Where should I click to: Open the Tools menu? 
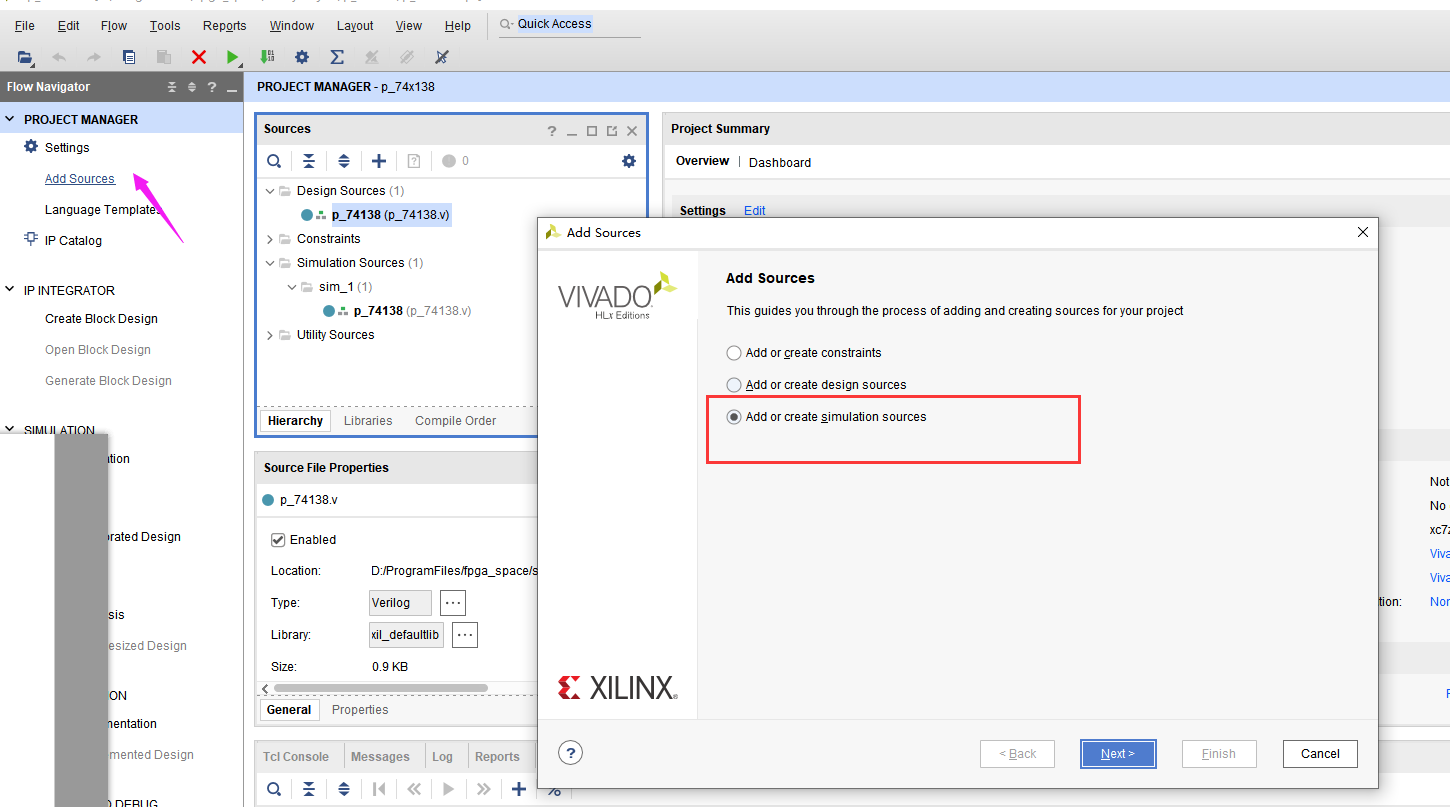[x=165, y=26]
